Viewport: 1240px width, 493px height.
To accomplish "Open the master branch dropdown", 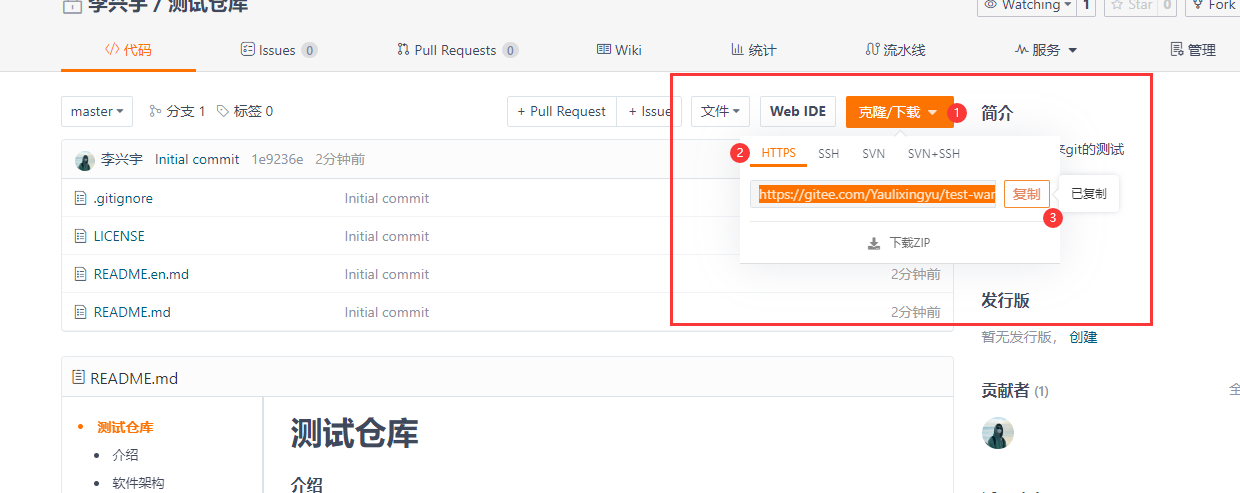I will point(97,112).
